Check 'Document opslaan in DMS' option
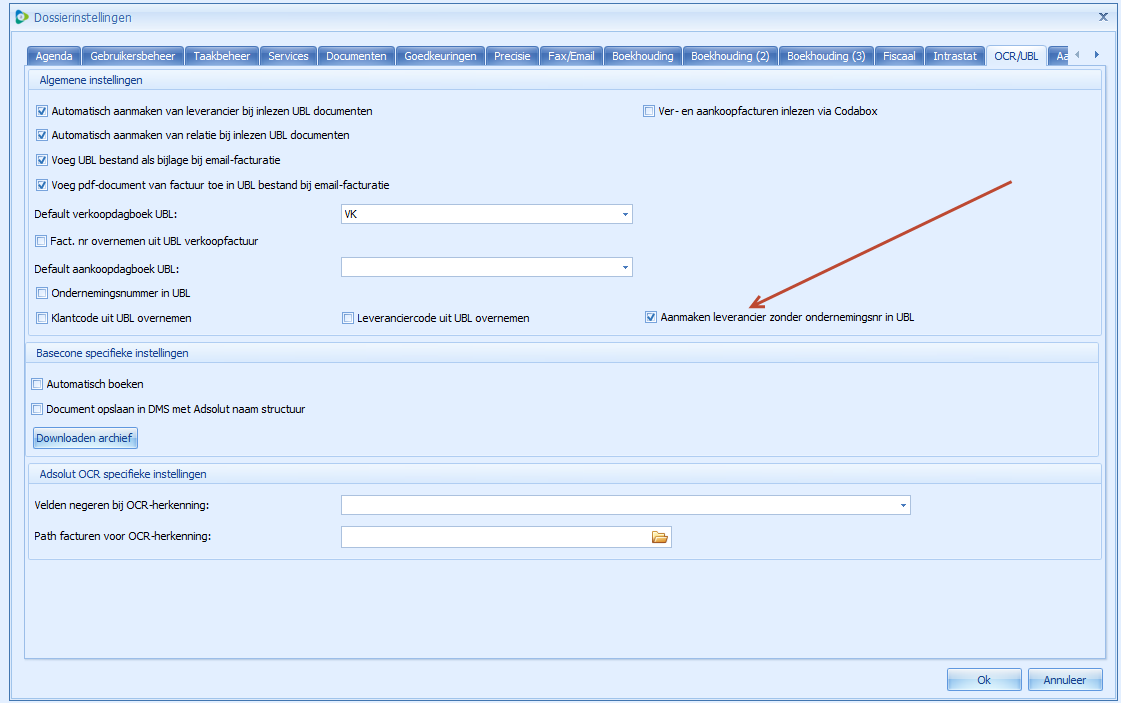Image resolution: width=1121 pixels, height=703 pixels. (37, 409)
